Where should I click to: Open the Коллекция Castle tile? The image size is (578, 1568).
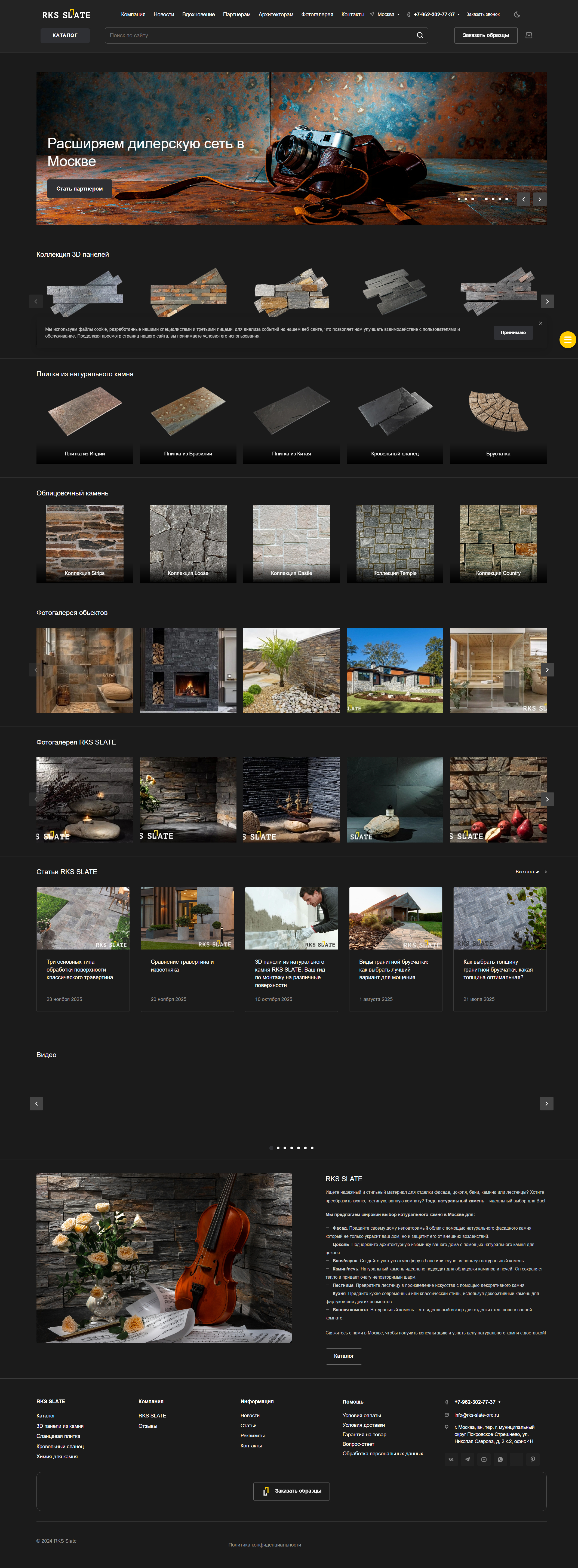click(291, 544)
